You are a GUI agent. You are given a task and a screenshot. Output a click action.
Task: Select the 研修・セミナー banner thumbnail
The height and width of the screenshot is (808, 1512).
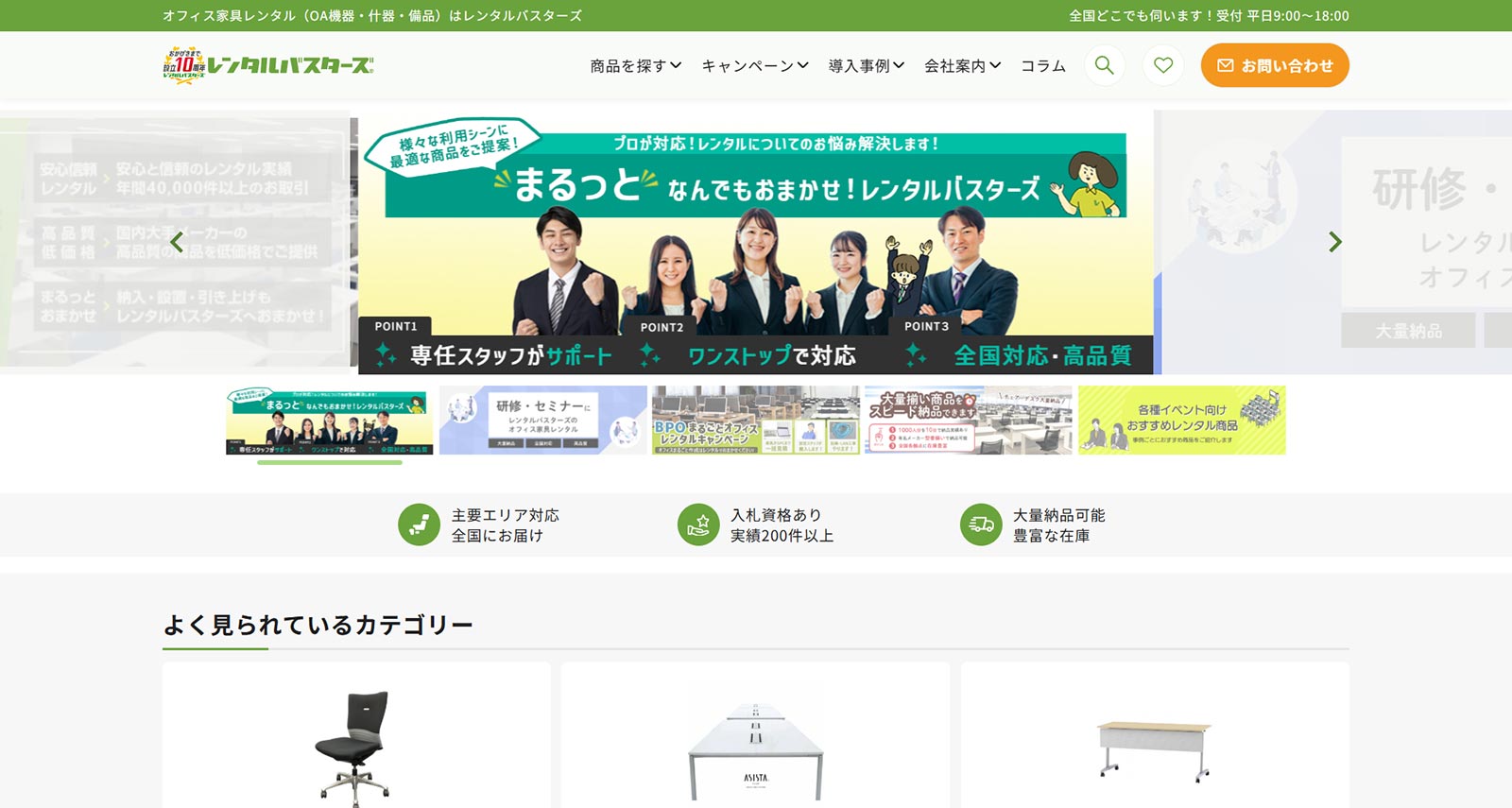(x=542, y=421)
